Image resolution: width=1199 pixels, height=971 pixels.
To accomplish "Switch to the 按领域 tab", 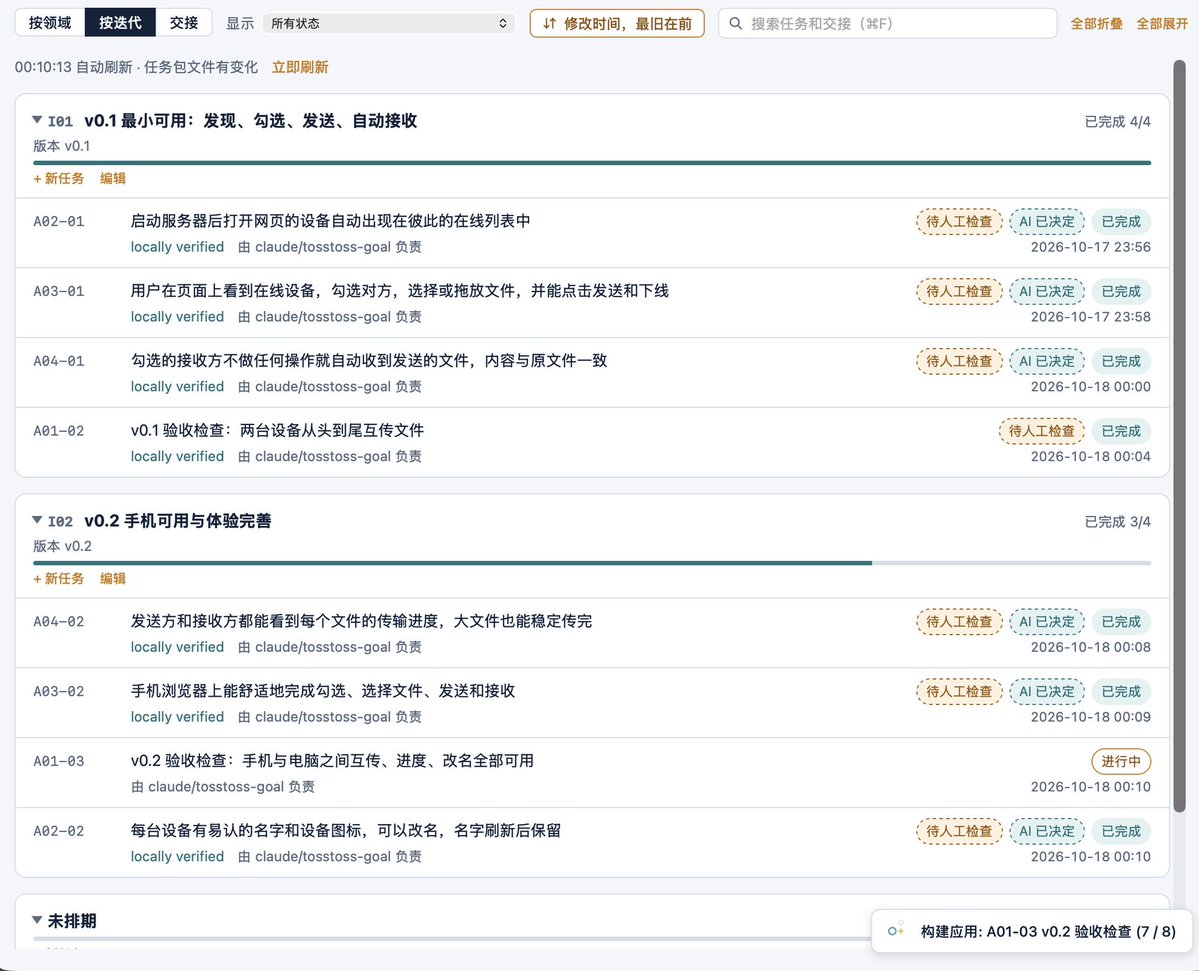I will 50,23.
